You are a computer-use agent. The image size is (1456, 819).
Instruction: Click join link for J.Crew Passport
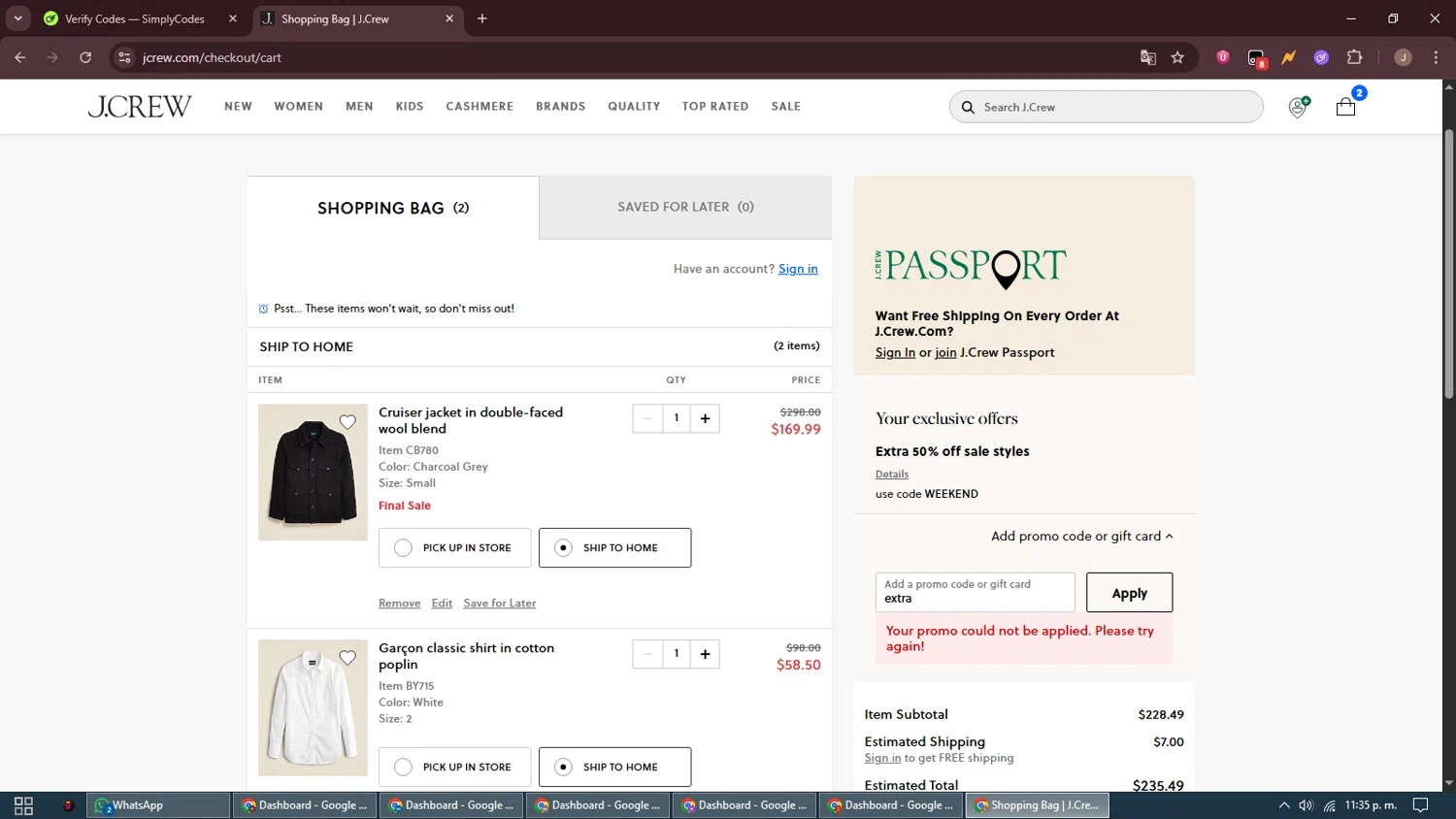945,352
